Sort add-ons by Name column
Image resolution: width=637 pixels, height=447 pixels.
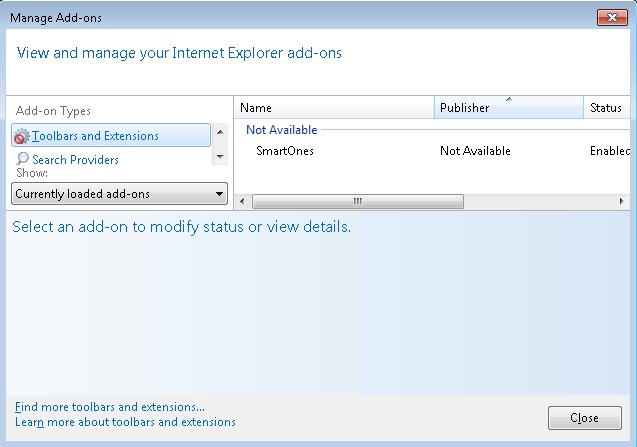[x=334, y=108]
